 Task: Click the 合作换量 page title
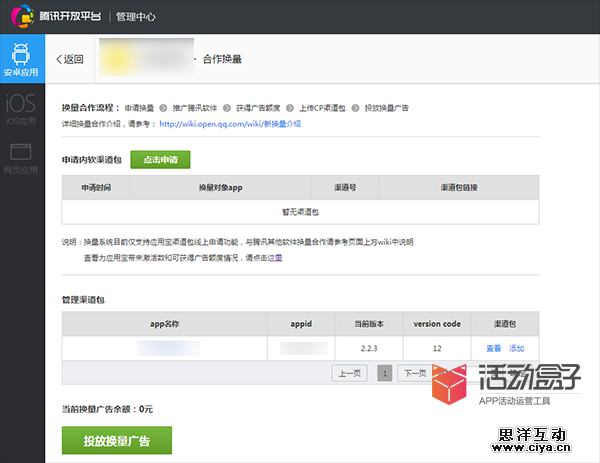221,59
